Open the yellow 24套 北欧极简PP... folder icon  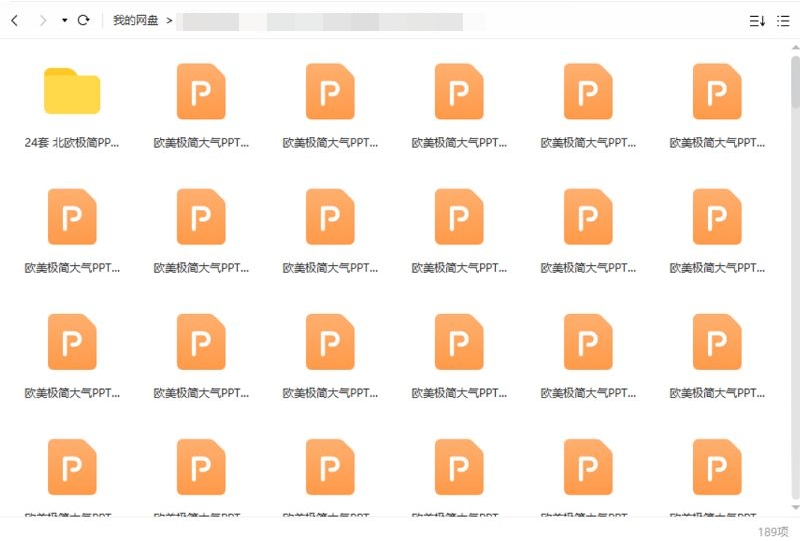pyautogui.click(x=72, y=91)
